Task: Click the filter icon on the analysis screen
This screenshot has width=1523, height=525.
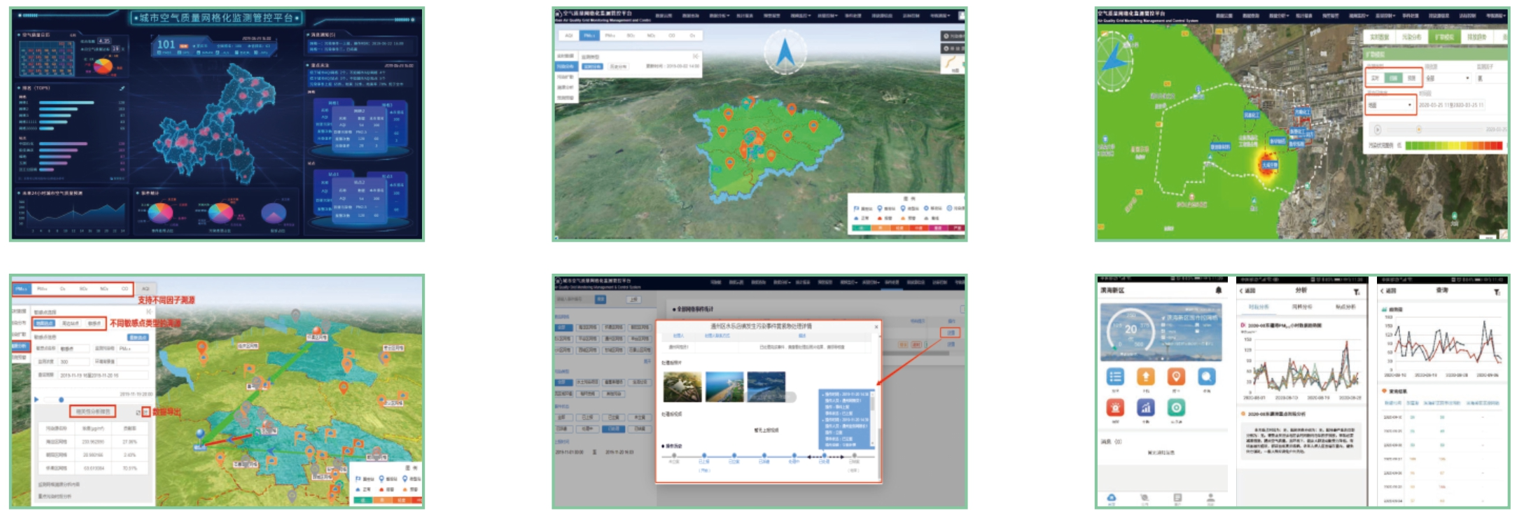Action: (1355, 291)
